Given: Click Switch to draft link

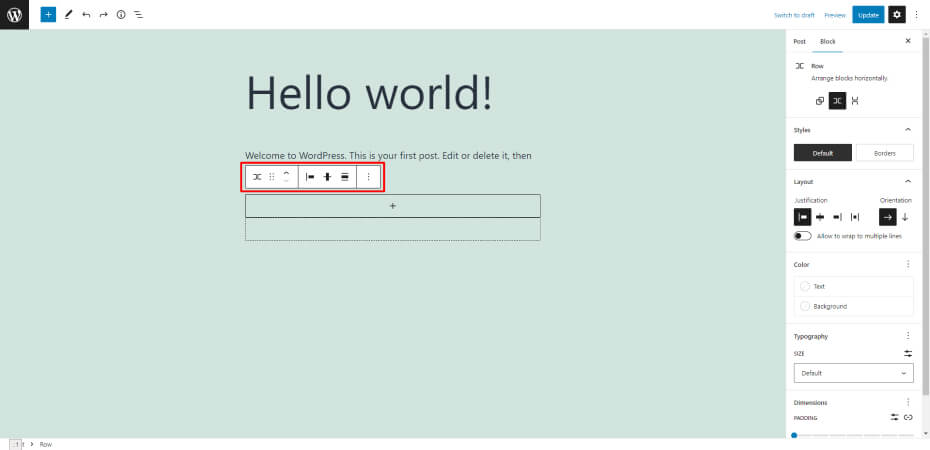Looking at the screenshot, I should pos(794,15).
